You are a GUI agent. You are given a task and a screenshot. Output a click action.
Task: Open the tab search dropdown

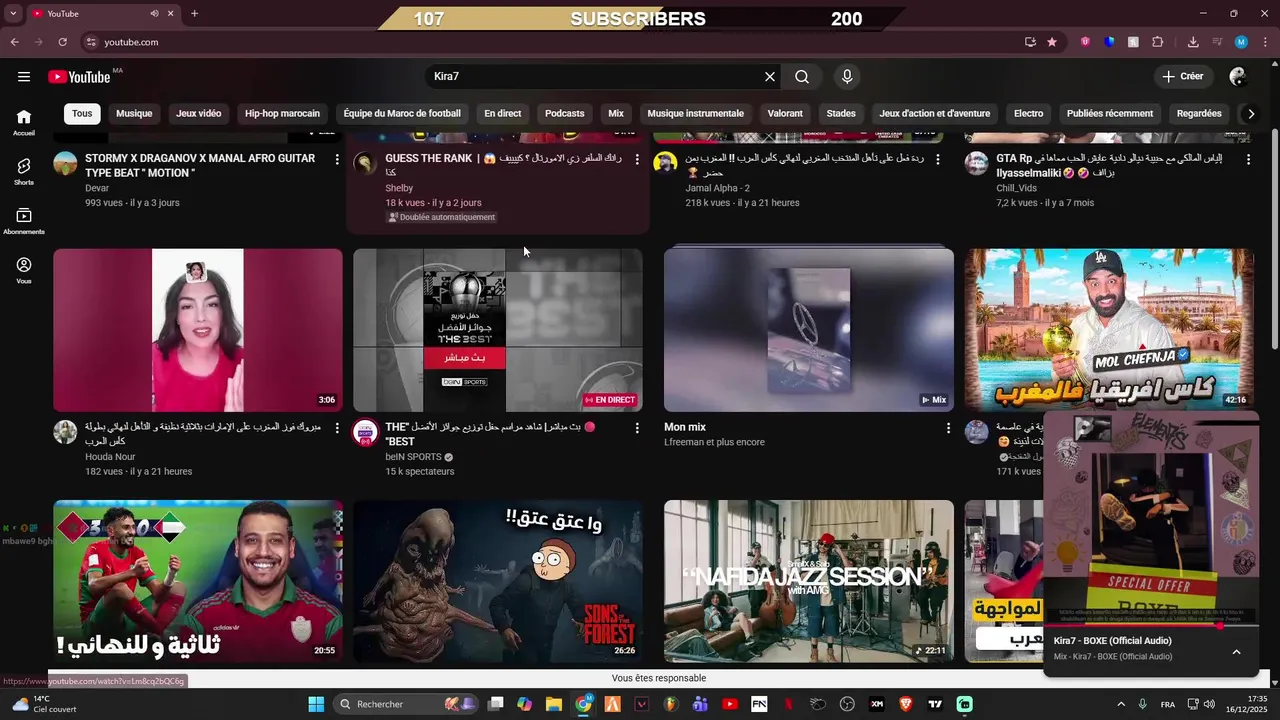pos(13,14)
